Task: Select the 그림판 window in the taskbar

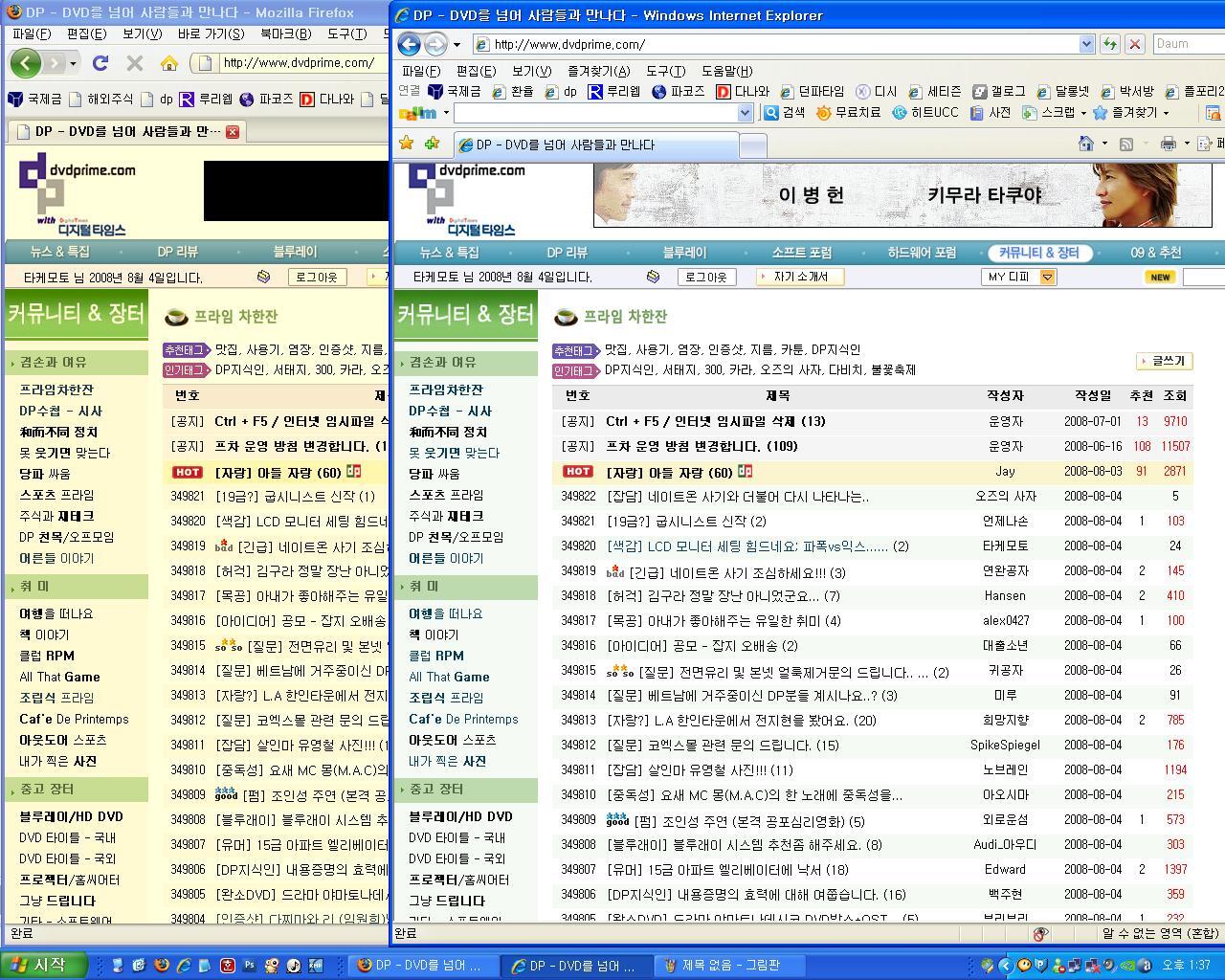Action: point(729,965)
